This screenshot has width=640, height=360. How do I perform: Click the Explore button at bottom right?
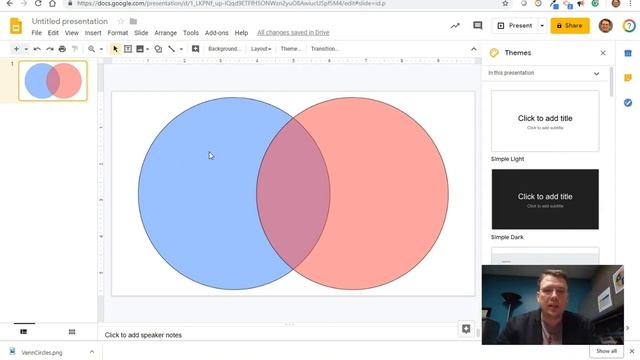click(466, 329)
